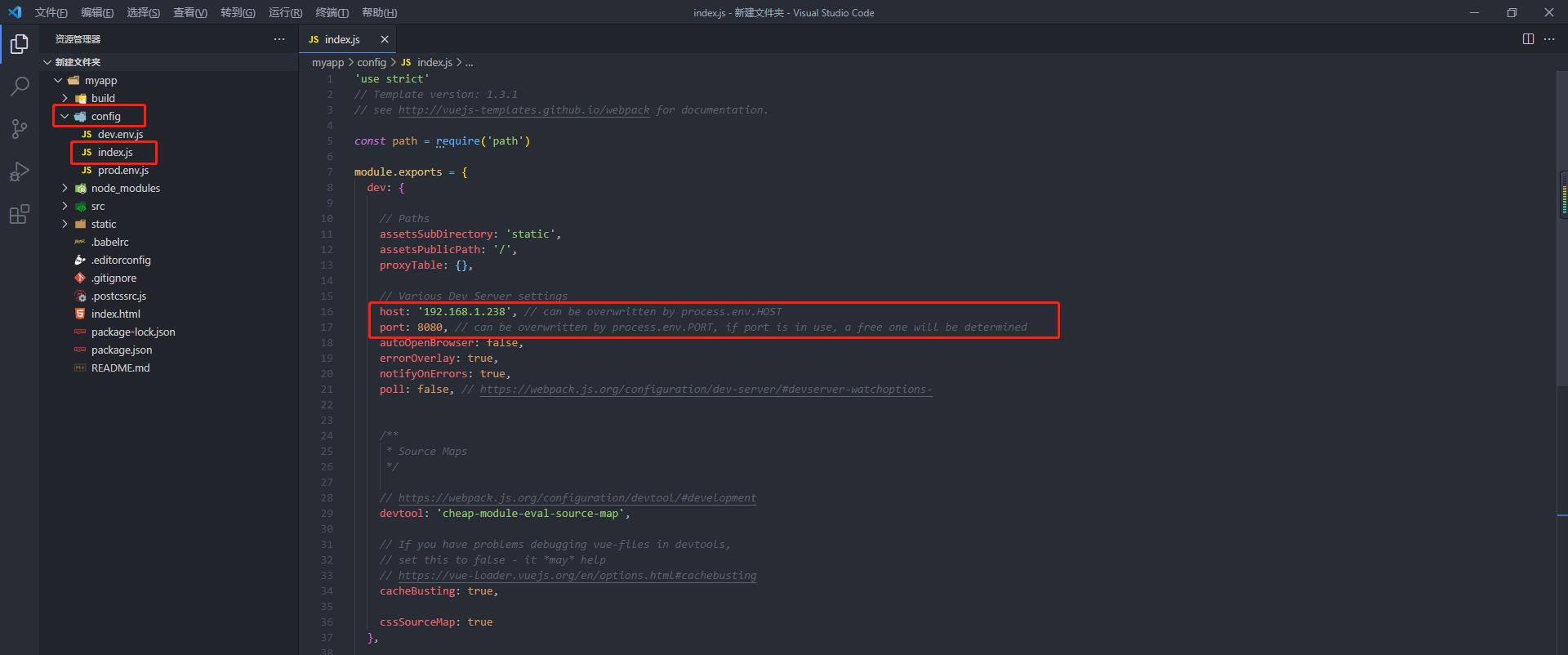This screenshot has height=655, width=1568.
Task: Open Explorer panel more actions ellipsis
Action: pyautogui.click(x=279, y=39)
